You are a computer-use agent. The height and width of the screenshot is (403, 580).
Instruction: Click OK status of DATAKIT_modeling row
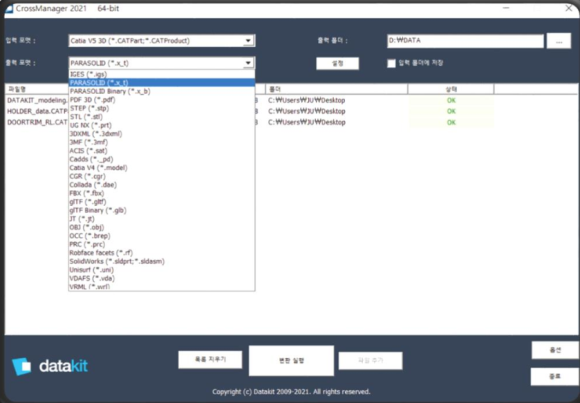point(451,100)
